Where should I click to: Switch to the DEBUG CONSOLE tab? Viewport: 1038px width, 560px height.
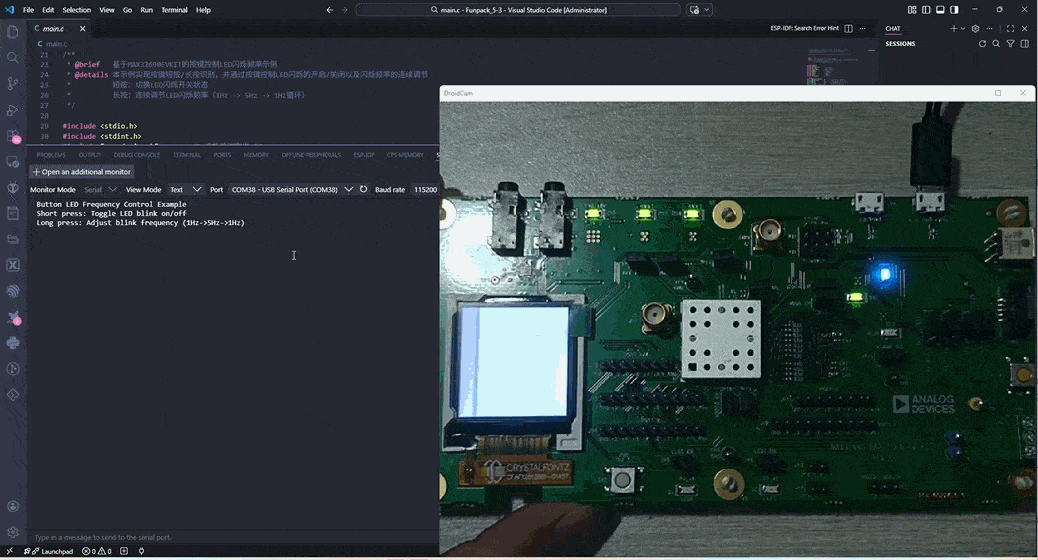pyautogui.click(x=136, y=155)
